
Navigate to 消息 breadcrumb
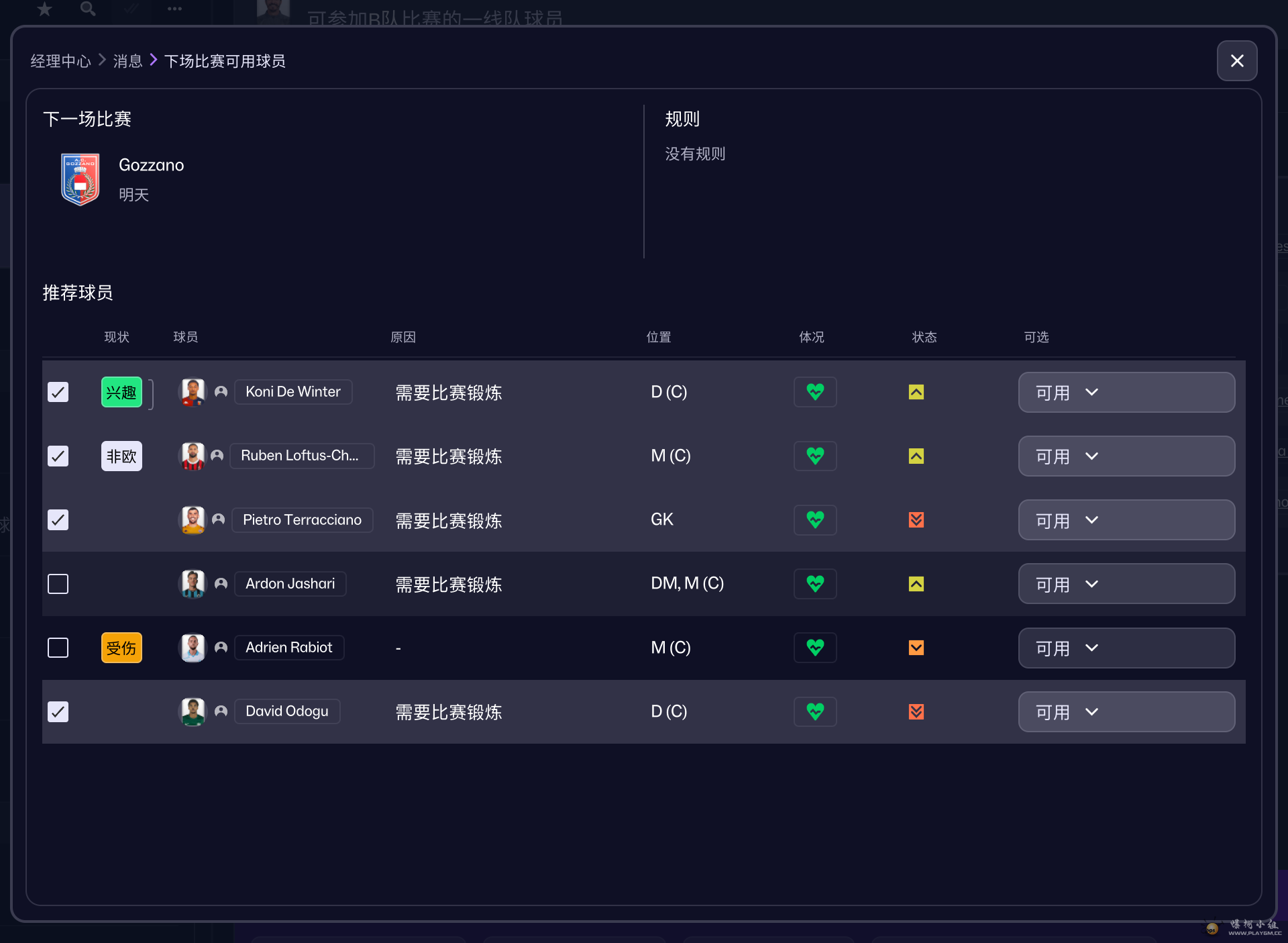[x=127, y=61]
